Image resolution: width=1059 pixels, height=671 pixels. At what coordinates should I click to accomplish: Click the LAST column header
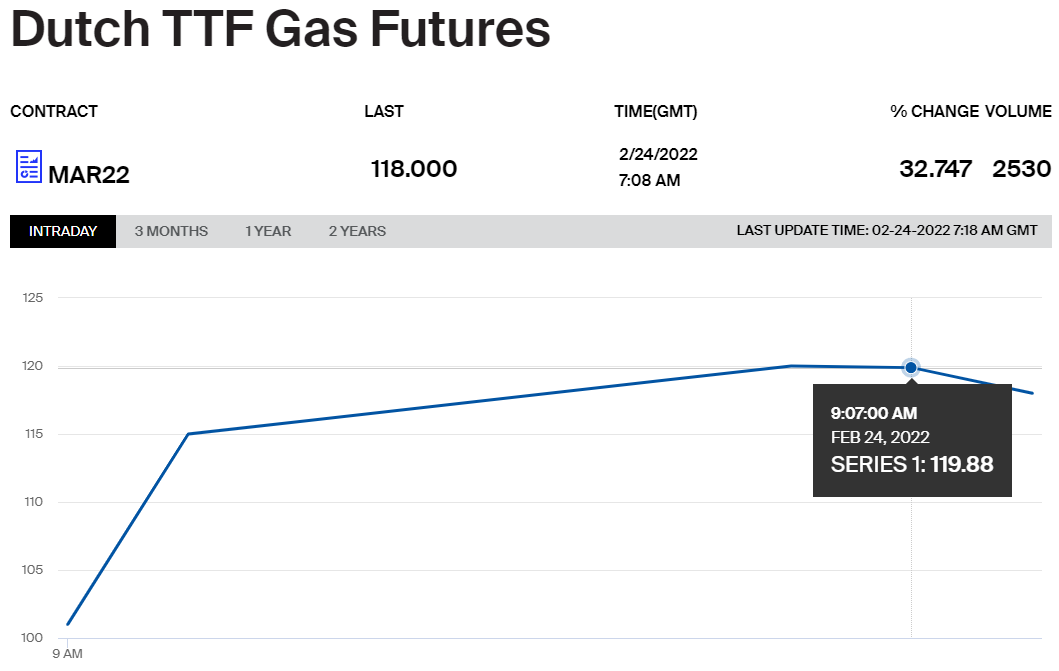tap(384, 111)
